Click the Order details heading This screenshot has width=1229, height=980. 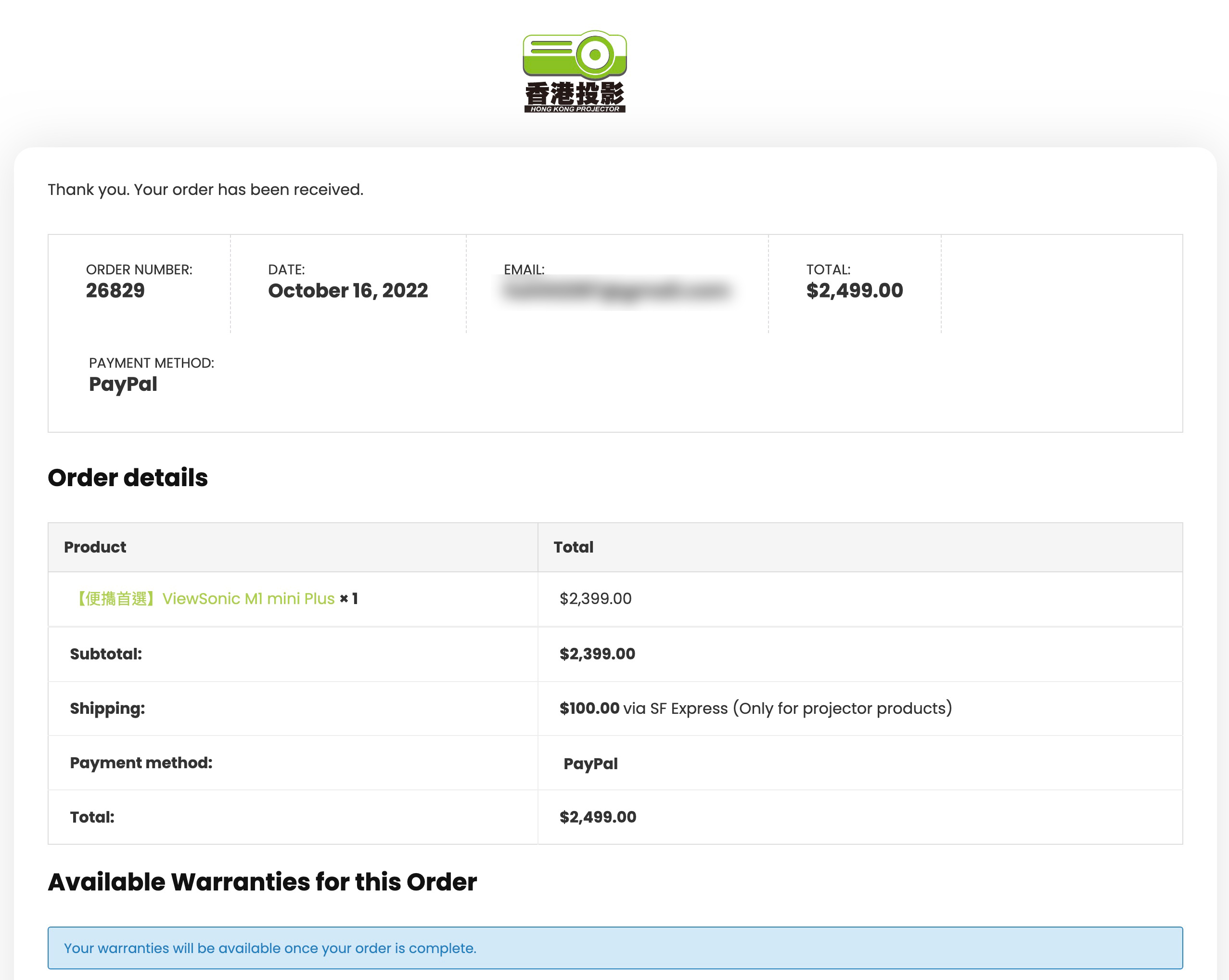pos(128,478)
